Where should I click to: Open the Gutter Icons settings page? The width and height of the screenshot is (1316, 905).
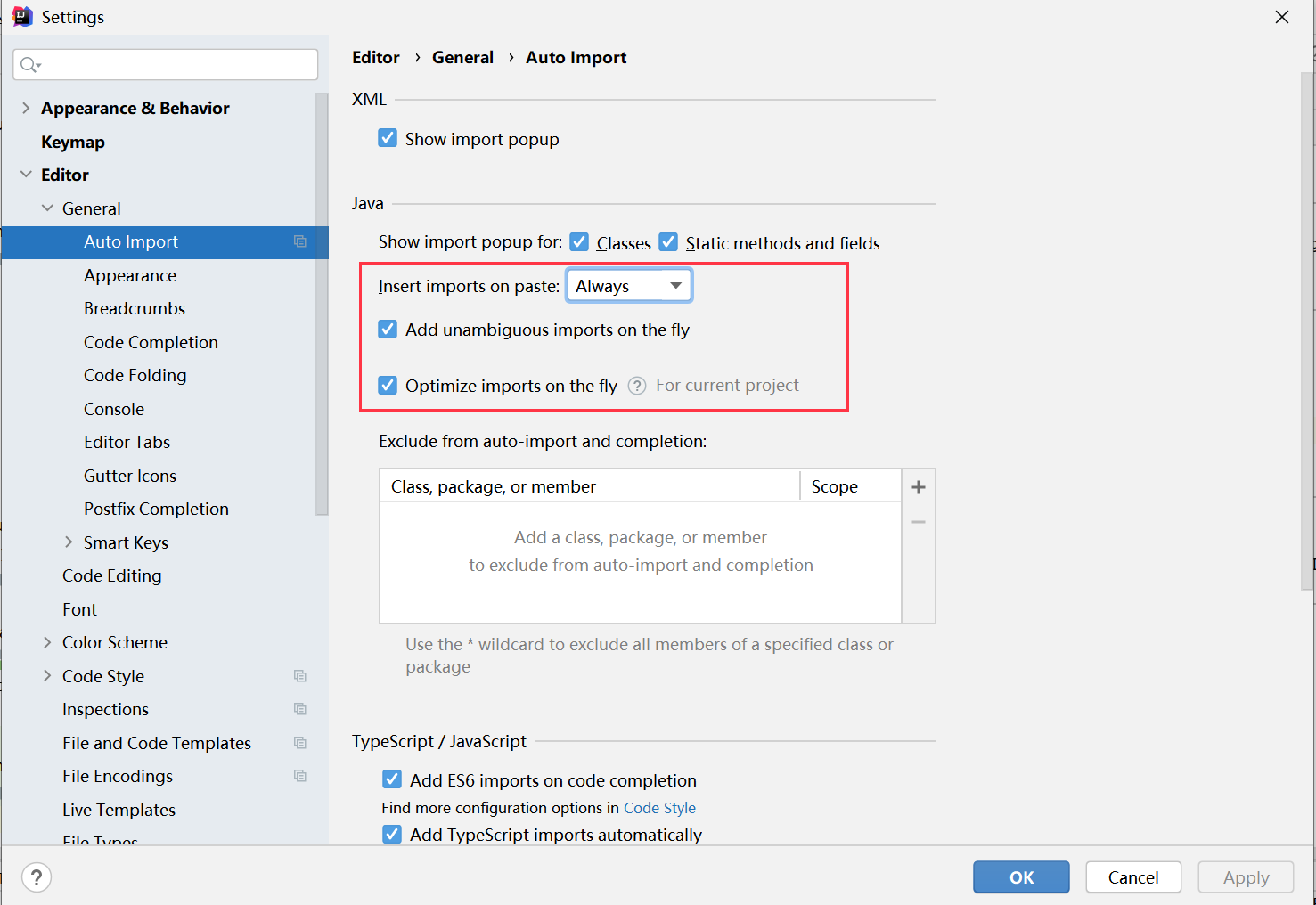click(x=130, y=476)
